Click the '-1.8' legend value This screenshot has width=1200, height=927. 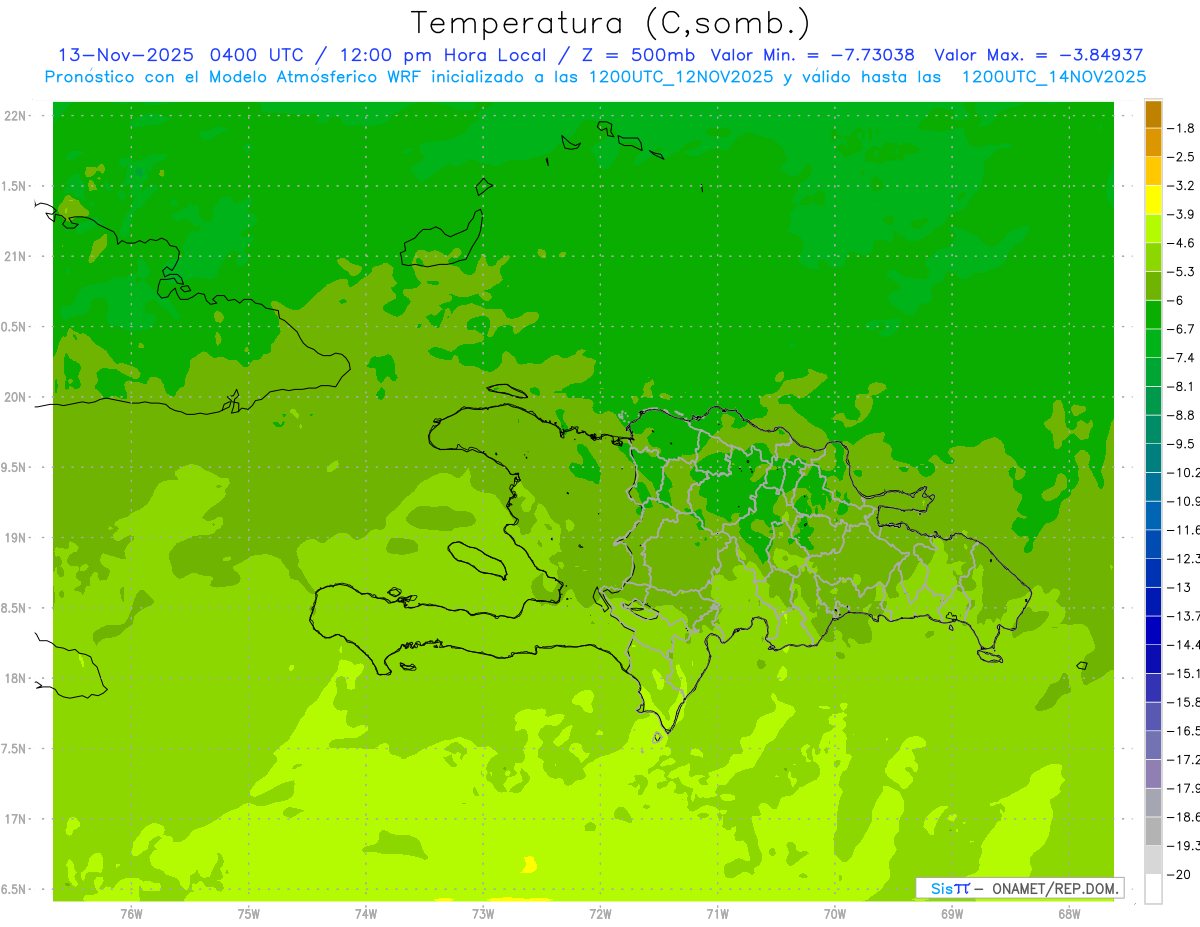coord(1182,128)
